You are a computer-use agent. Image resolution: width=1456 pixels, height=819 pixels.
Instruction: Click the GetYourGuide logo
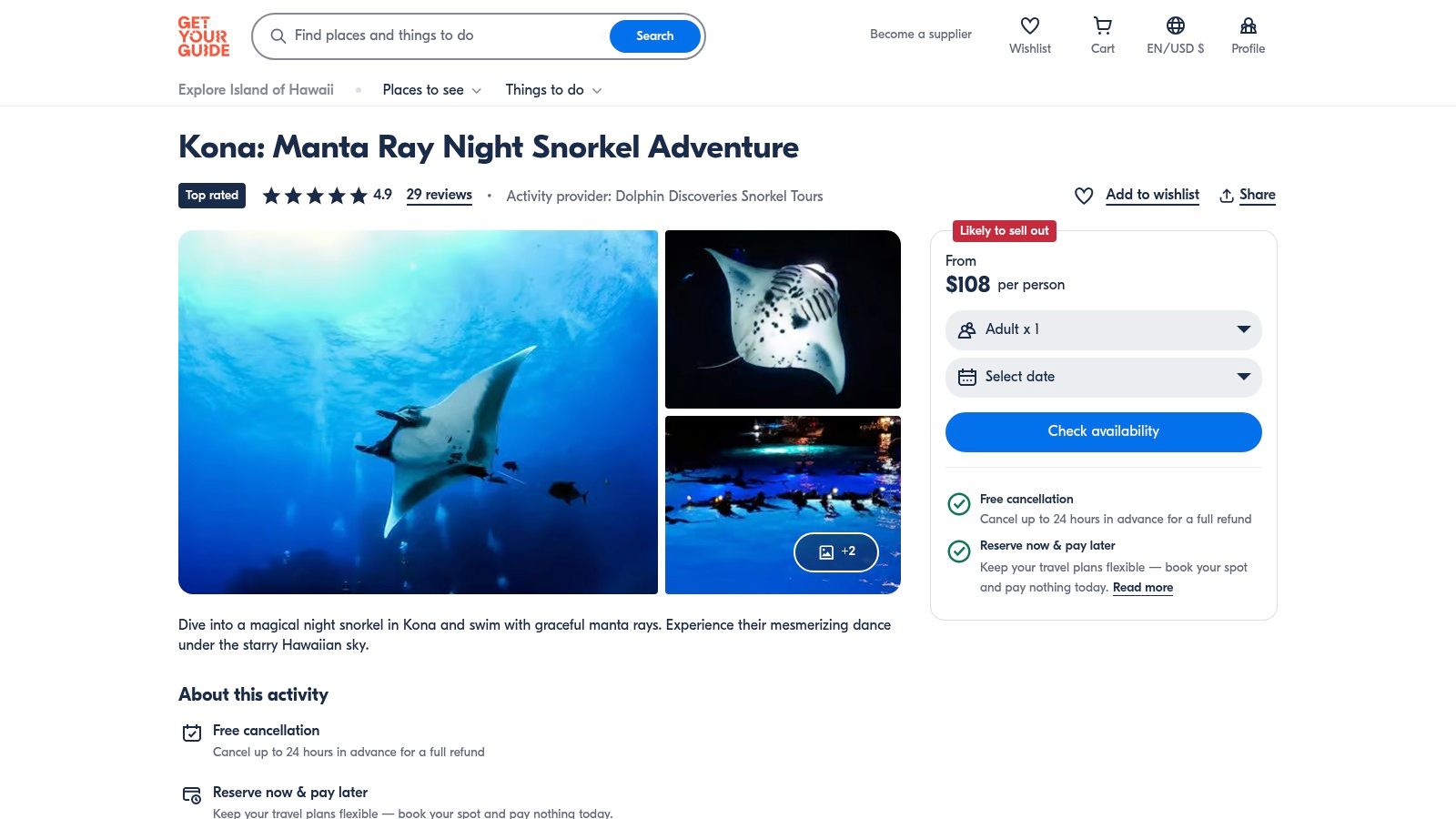pyautogui.click(x=202, y=36)
